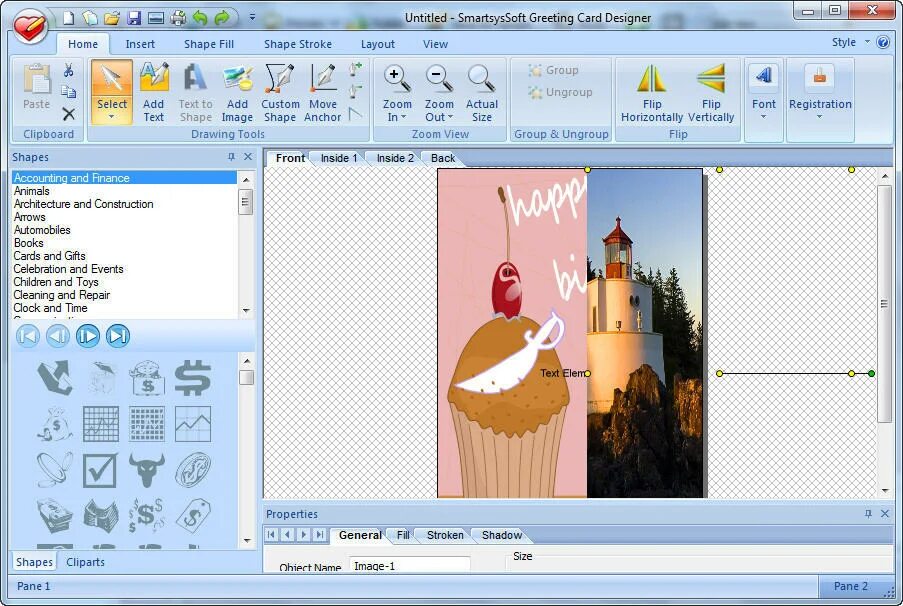Insert the checkbox checkmark shape
This screenshot has width=903, height=606.
(100, 470)
